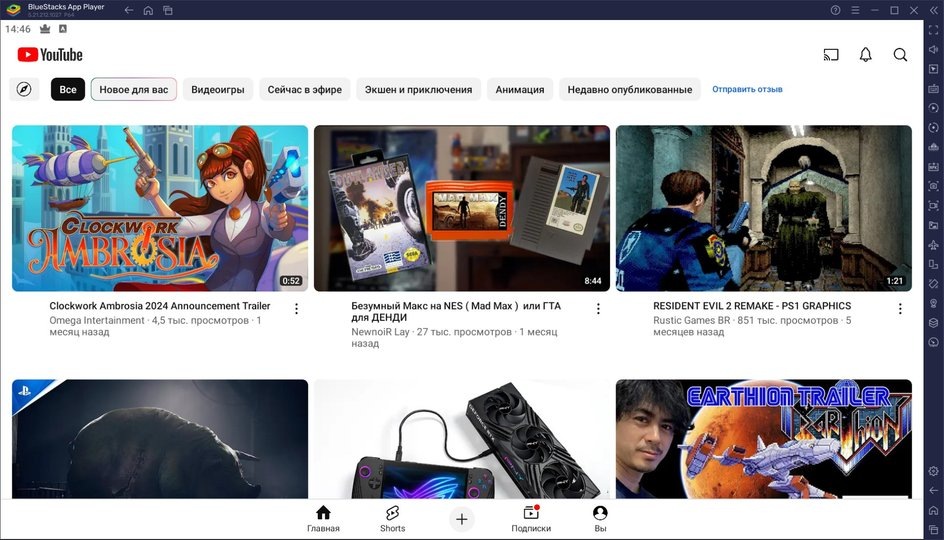Select the Анимация filter chip
This screenshot has height=540, width=944.
tap(520, 89)
